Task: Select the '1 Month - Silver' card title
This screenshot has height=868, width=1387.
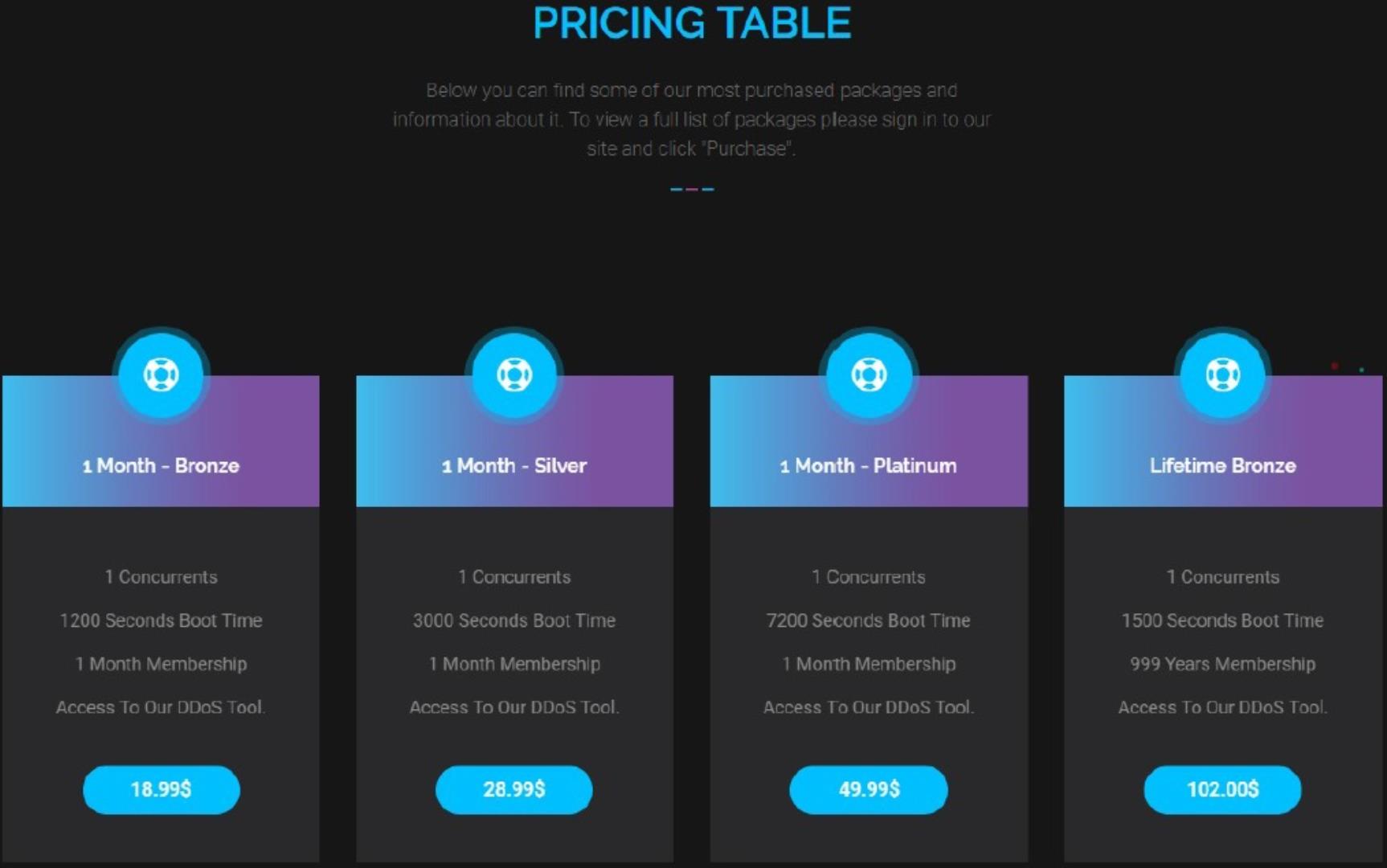Action: pyautogui.click(x=514, y=465)
